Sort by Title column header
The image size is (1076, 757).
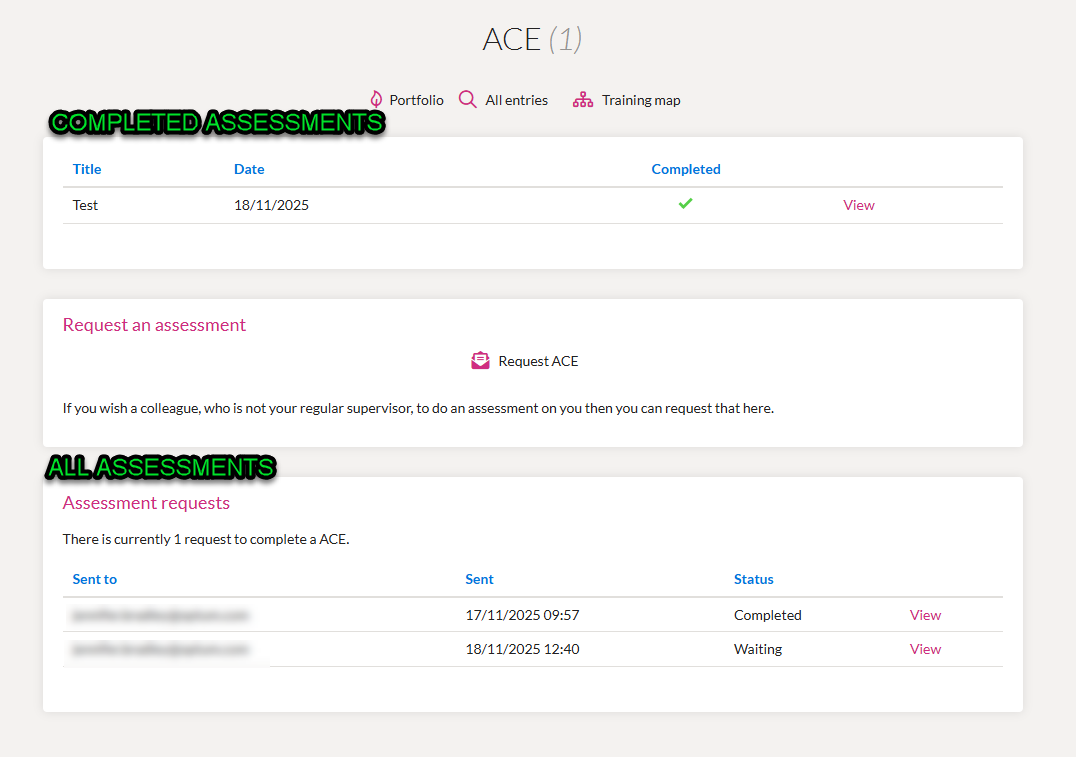(87, 169)
